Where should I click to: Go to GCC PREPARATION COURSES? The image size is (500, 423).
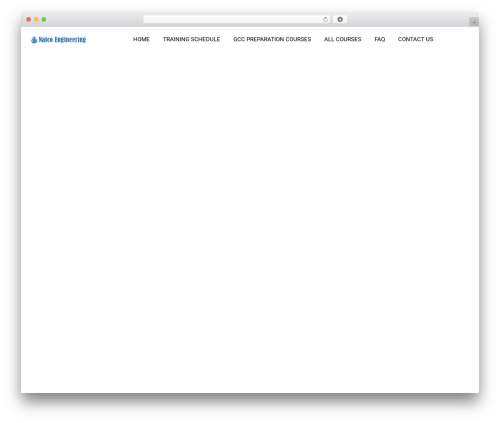click(x=272, y=39)
